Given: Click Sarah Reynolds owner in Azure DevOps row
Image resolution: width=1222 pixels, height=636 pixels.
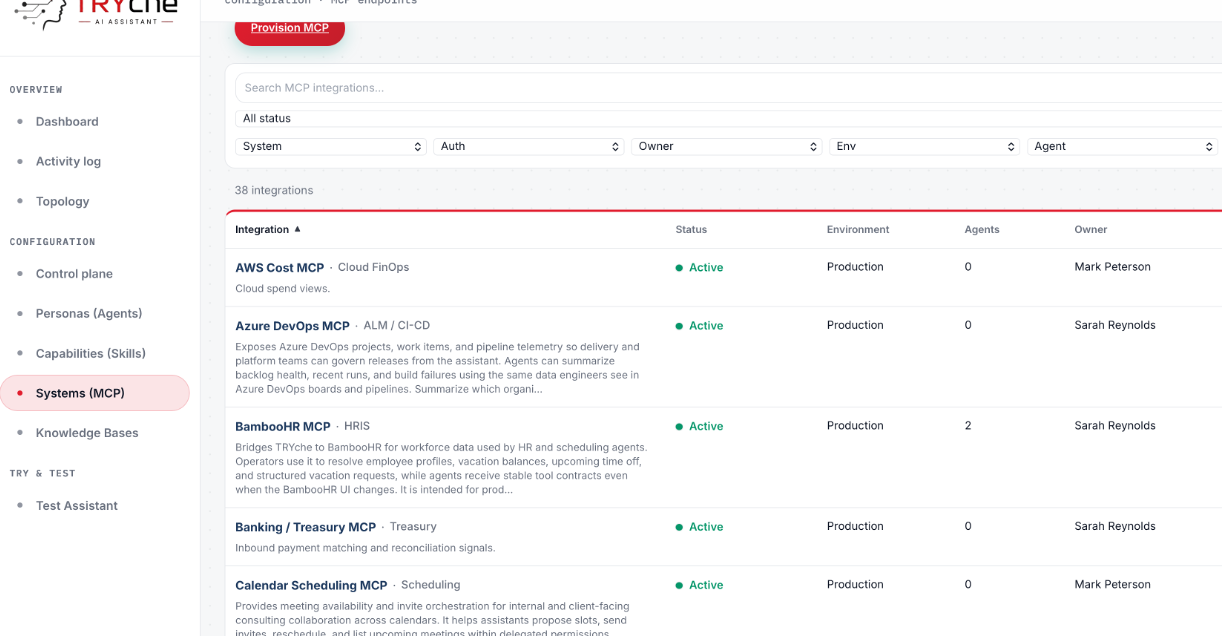Looking at the screenshot, I should (1115, 325).
